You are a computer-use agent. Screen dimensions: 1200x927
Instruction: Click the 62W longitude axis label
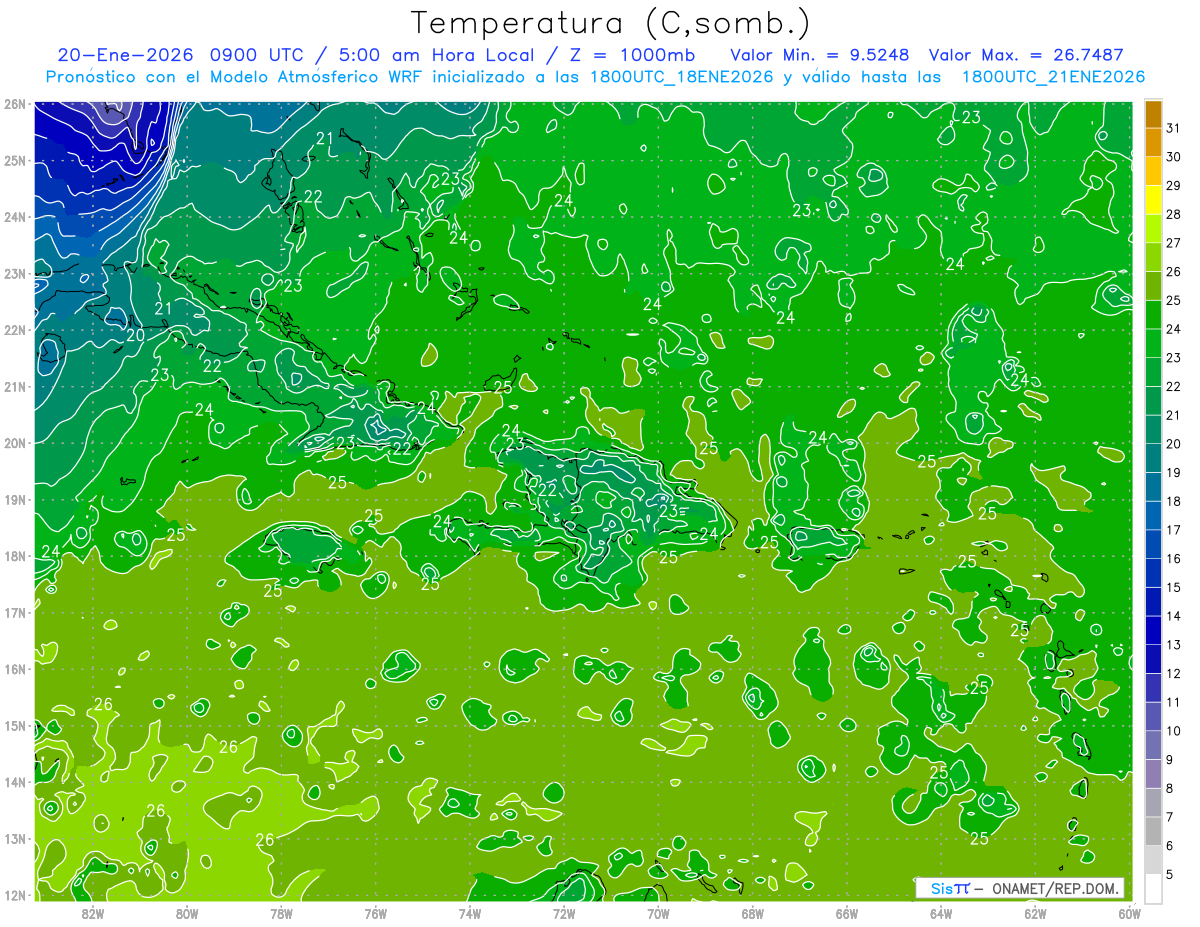(1035, 913)
